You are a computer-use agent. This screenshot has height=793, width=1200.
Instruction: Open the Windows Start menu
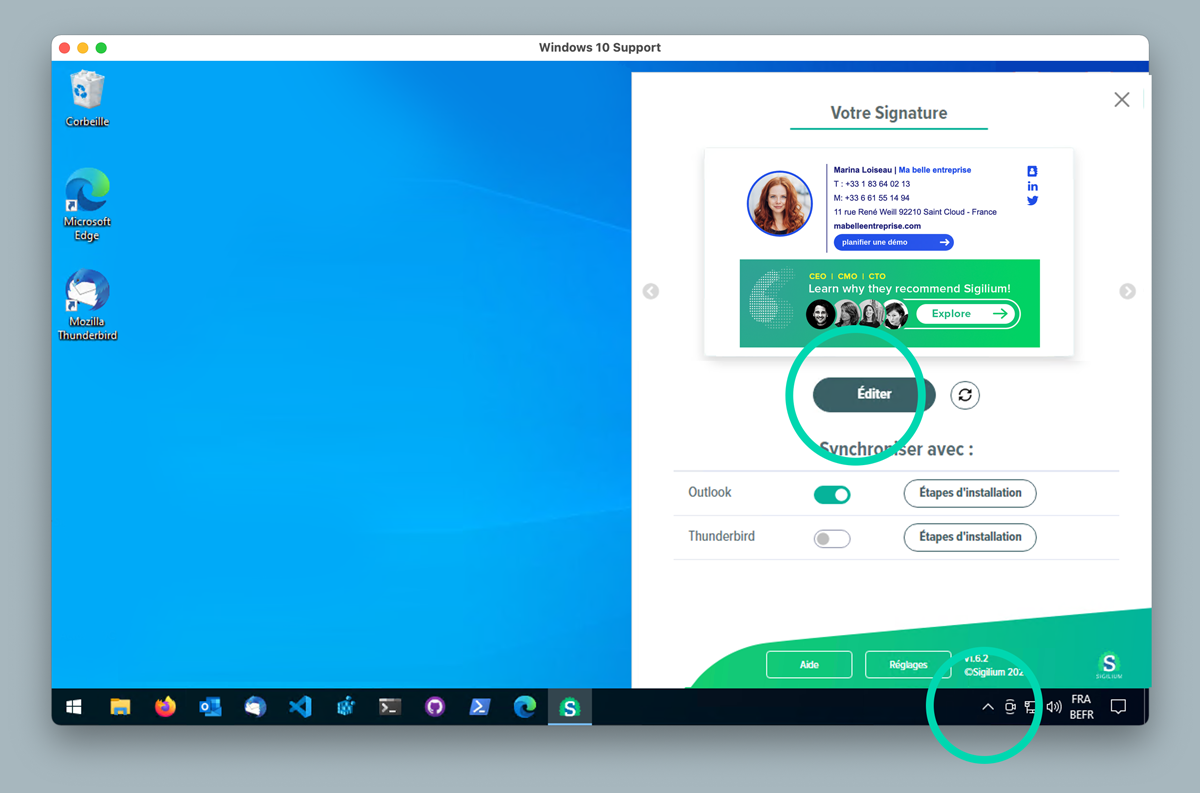coord(74,707)
